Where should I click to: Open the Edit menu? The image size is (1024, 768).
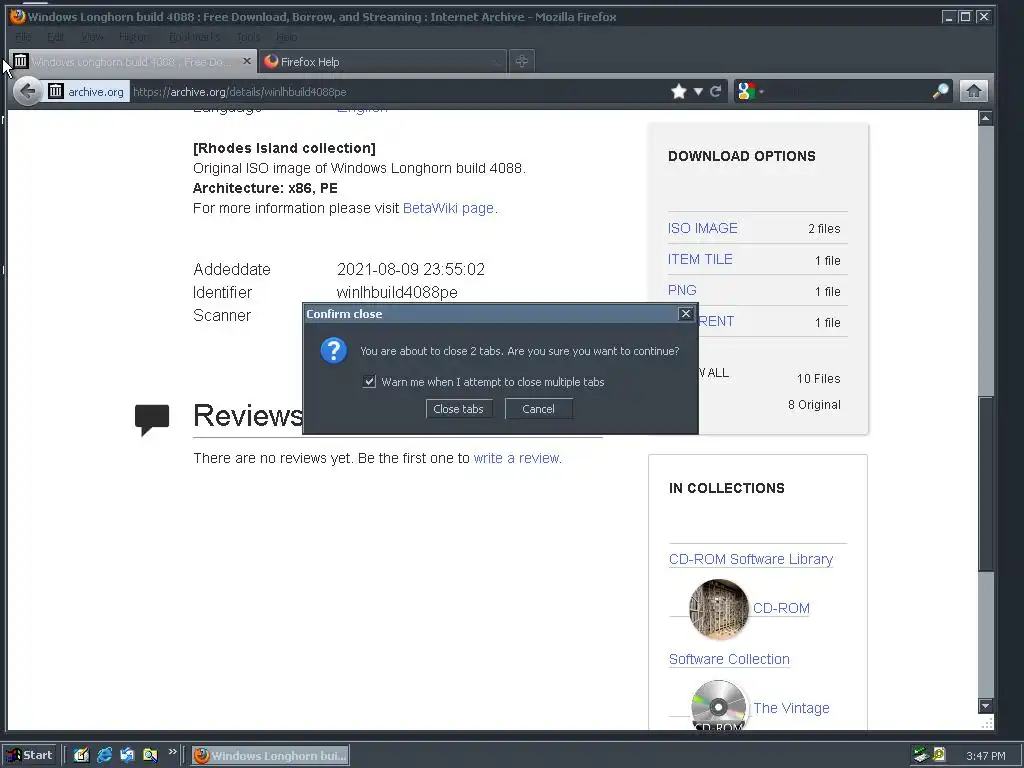coord(56,37)
